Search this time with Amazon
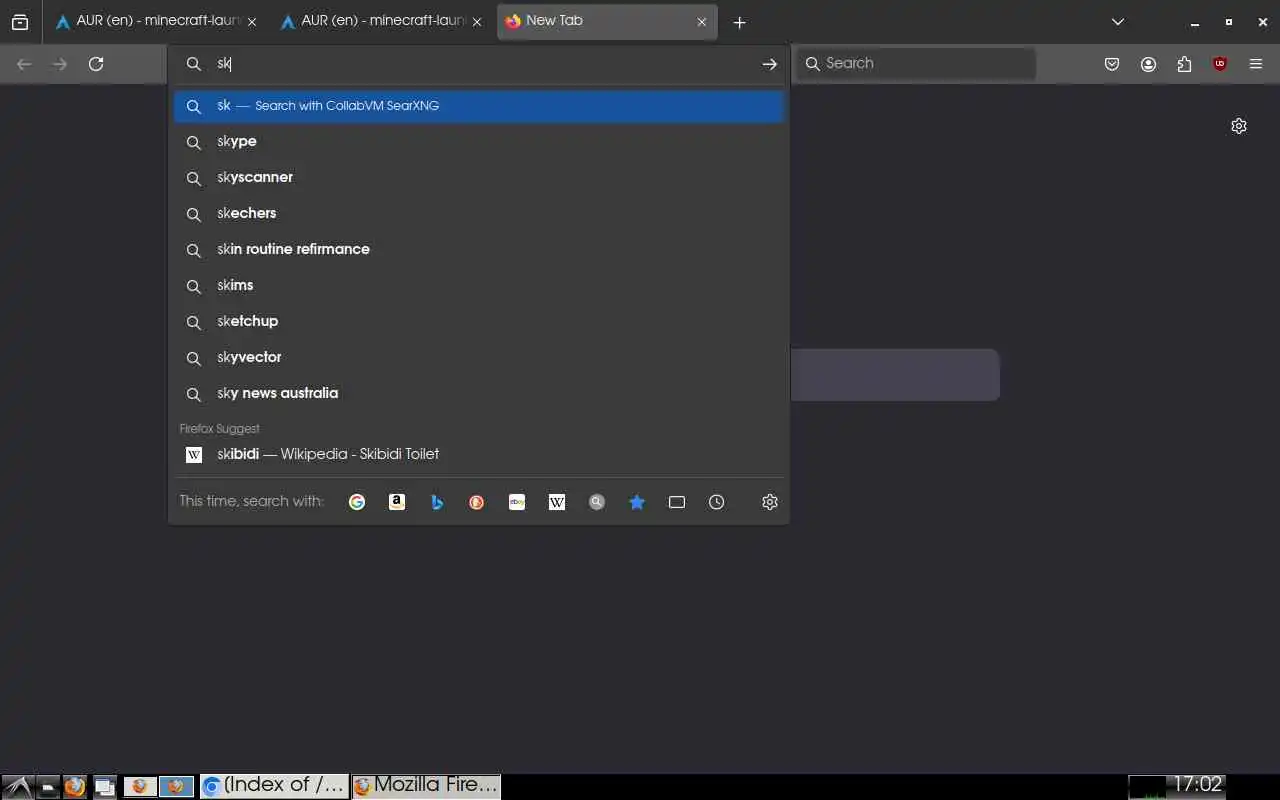 397,502
